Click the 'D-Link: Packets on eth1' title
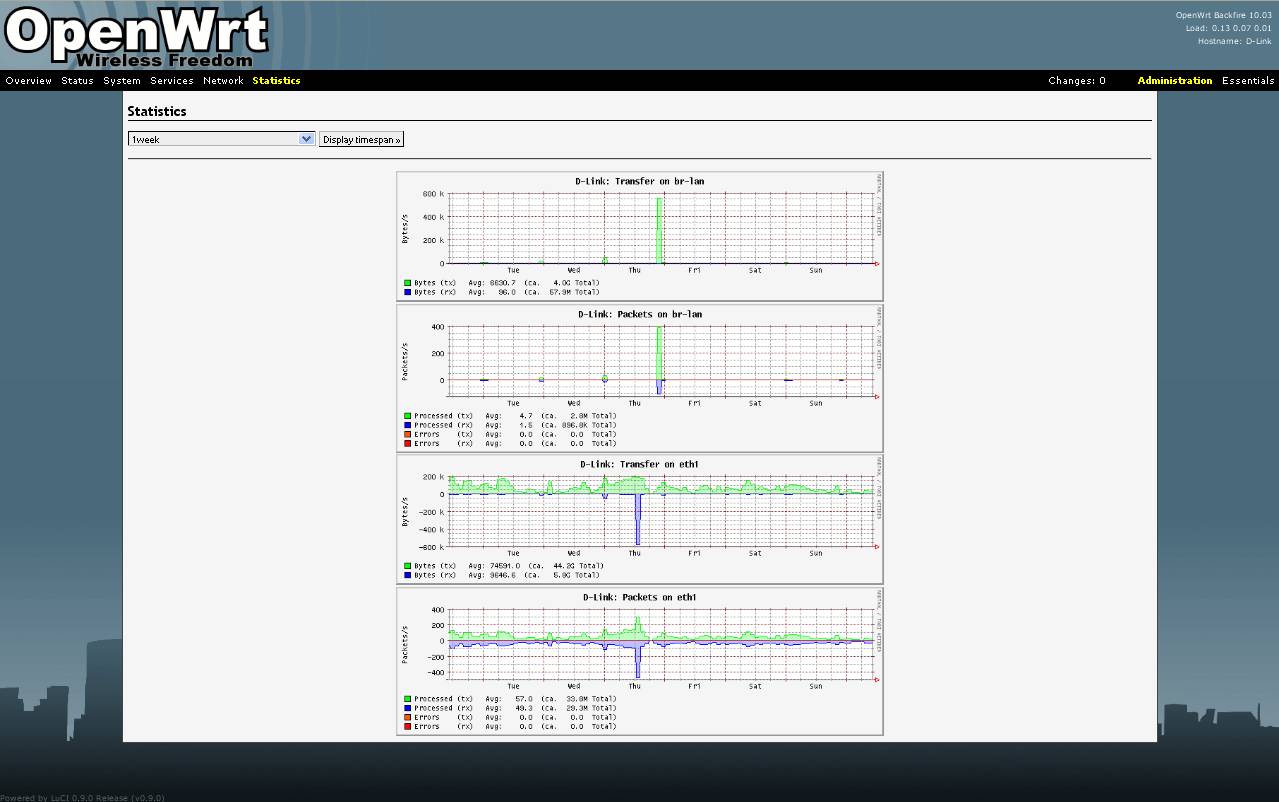The width and height of the screenshot is (1279, 802). [x=640, y=597]
